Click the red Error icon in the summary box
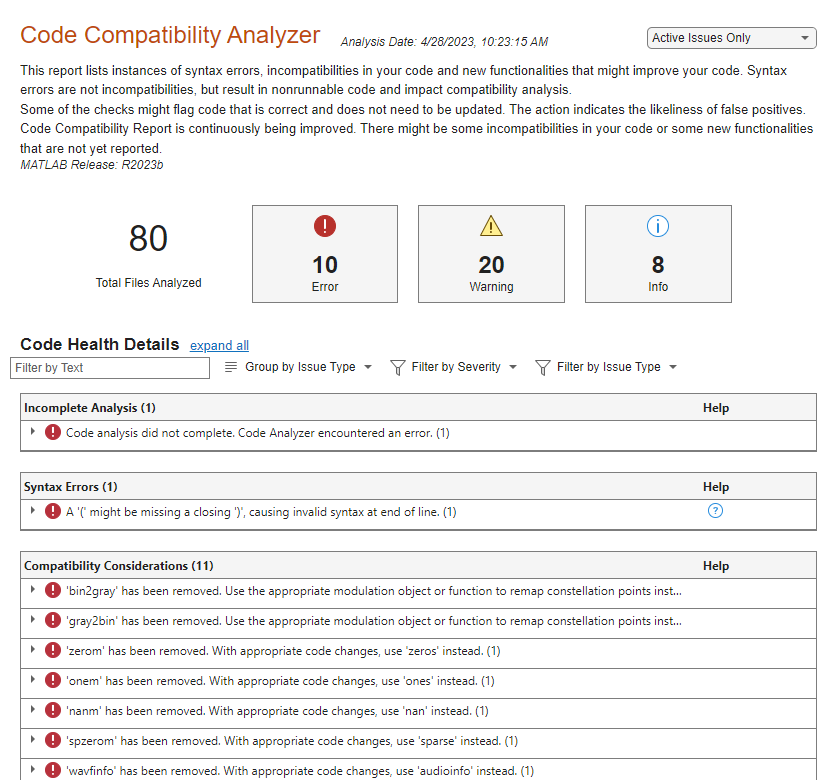 coord(324,226)
